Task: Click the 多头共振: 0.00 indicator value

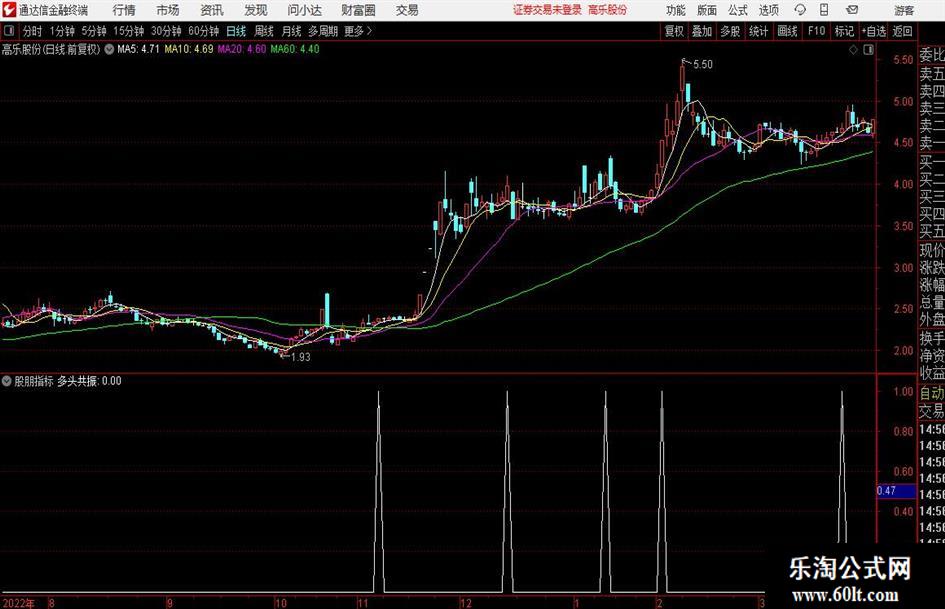Action: [89, 381]
